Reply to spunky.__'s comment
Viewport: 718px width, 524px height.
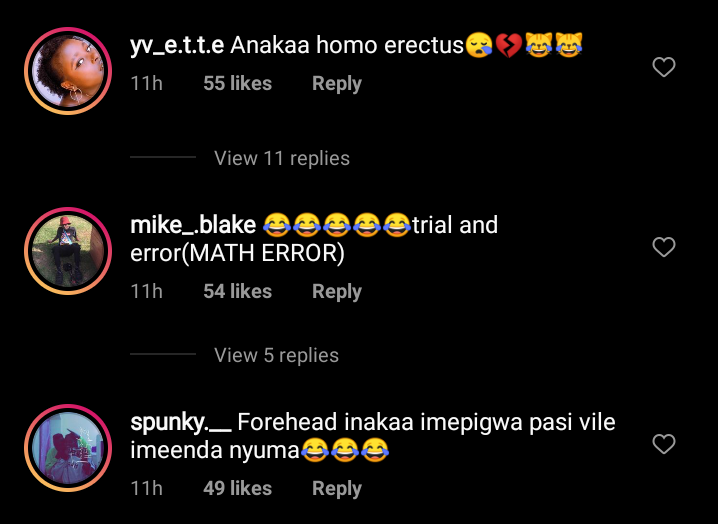coord(337,488)
